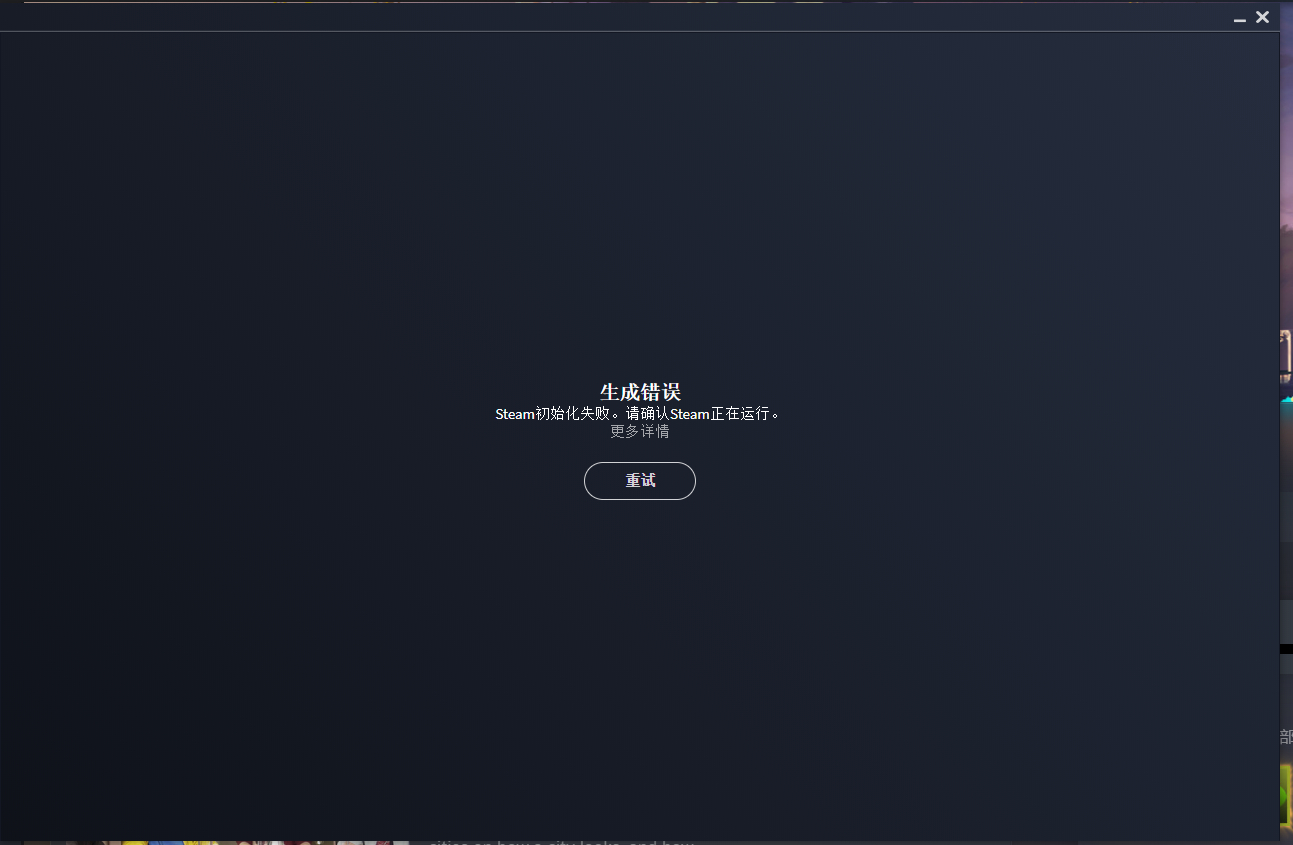Click the 生成错误 heading text
The height and width of the screenshot is (845, 1293).
tap(640, 392)
